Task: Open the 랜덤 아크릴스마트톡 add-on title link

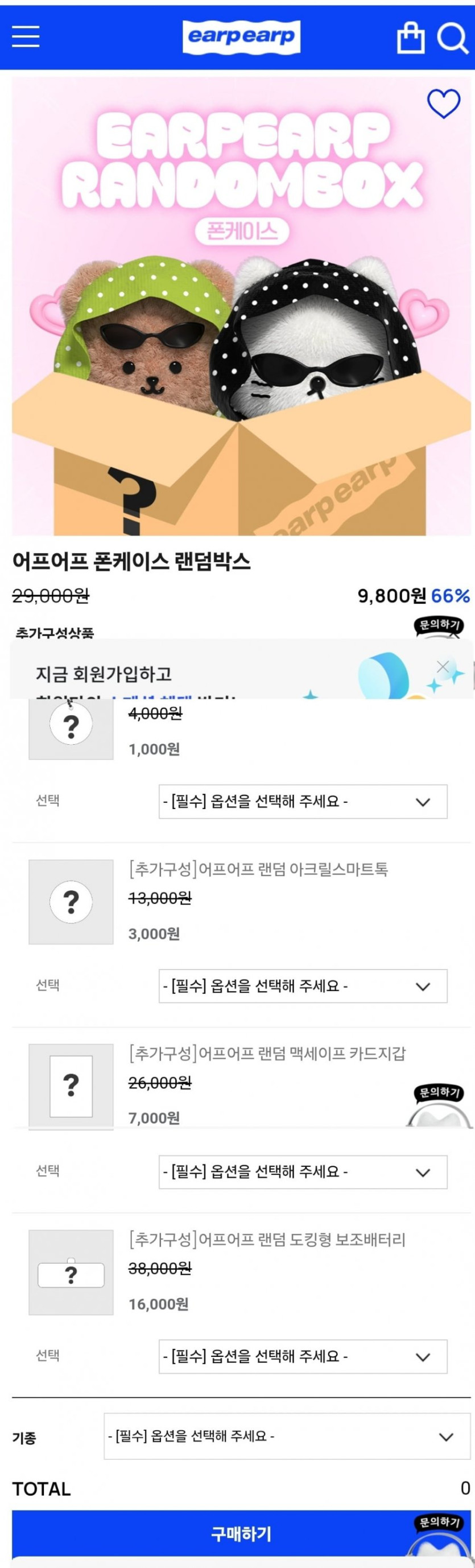Action: point(258,869)
